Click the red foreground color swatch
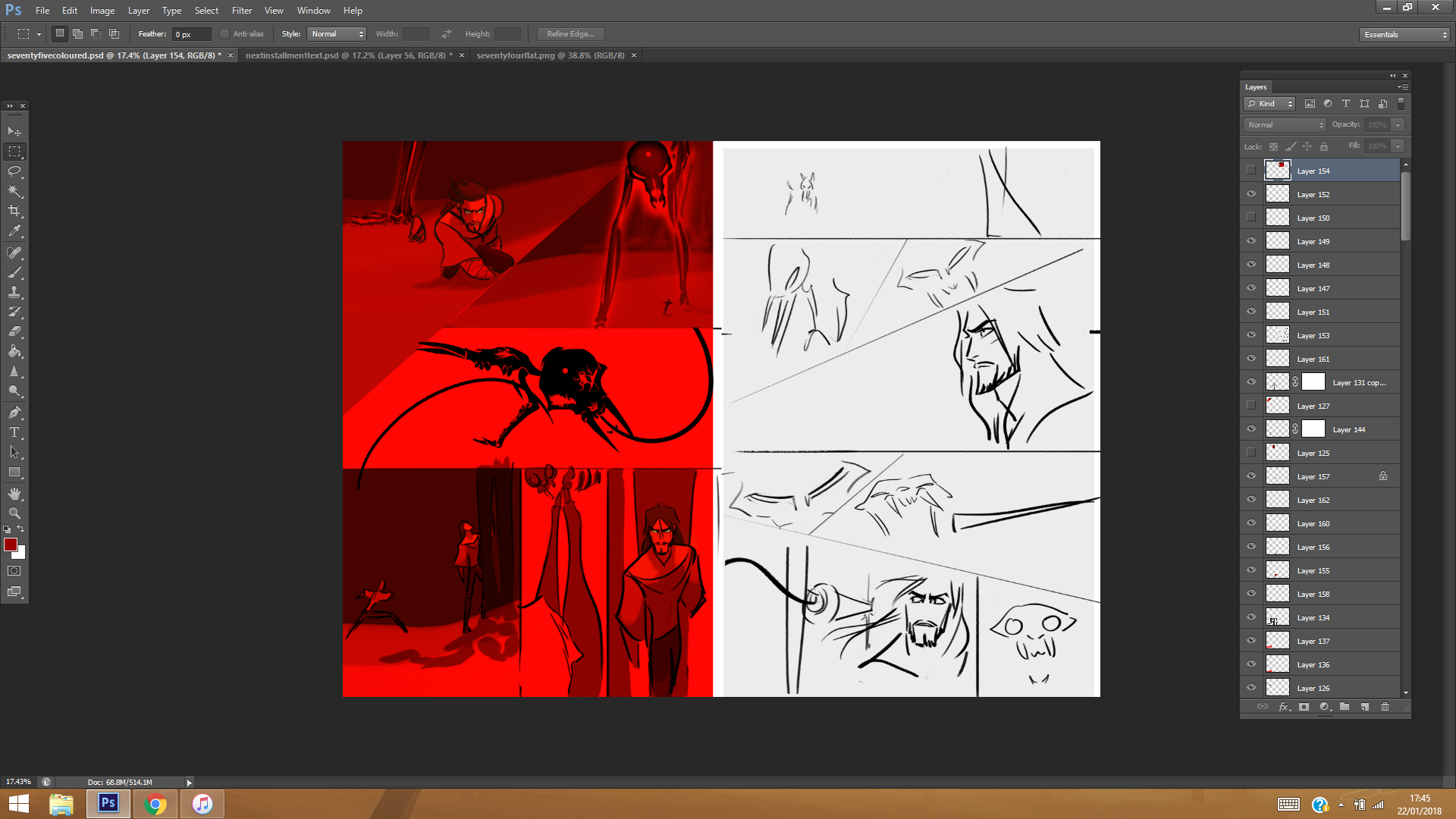Viewport: 1456px width, 819px height. (x=11, y=544)
